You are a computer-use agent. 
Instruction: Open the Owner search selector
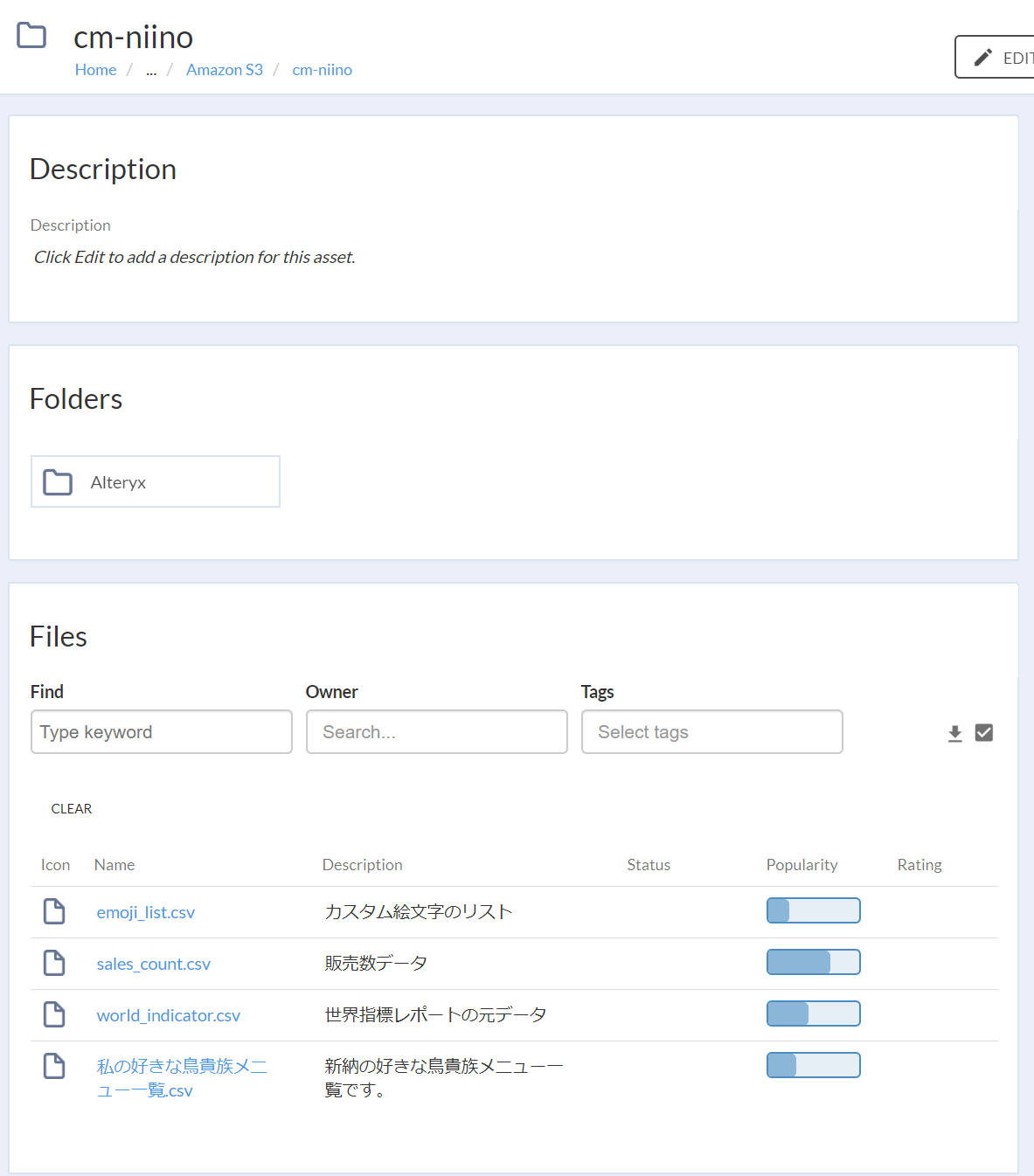436,731
